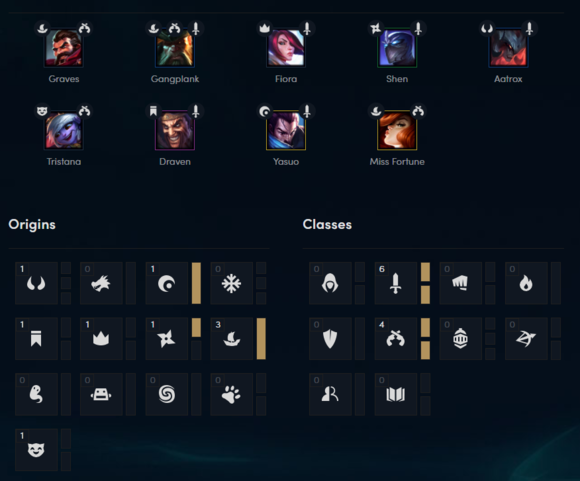Click the gold bar beside Pirate origin

[x=261, y=339]
